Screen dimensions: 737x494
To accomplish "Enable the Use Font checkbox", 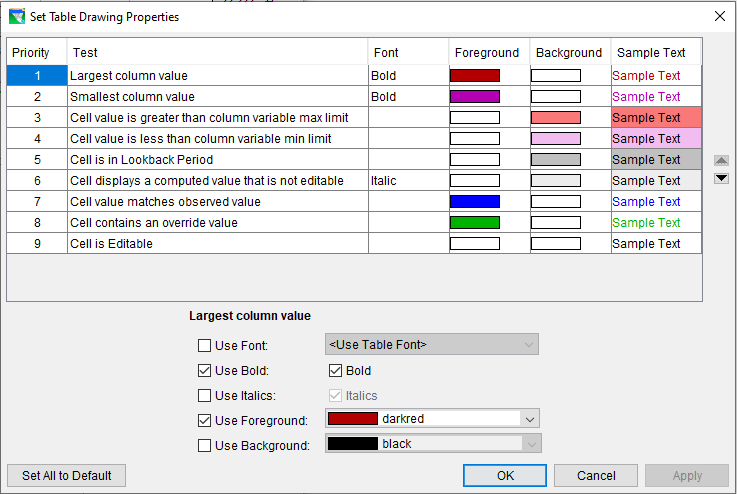I will pos(204,345).
